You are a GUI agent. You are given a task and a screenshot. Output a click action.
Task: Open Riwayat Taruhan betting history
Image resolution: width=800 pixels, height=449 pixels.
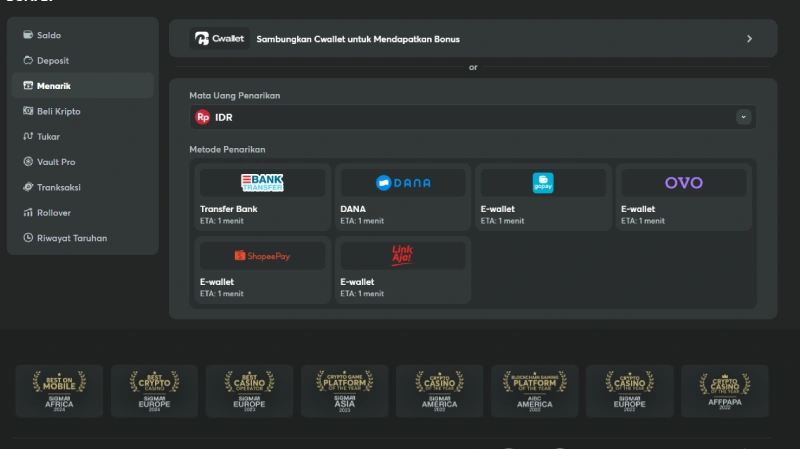pyautogui.click(x=72, y=238)
